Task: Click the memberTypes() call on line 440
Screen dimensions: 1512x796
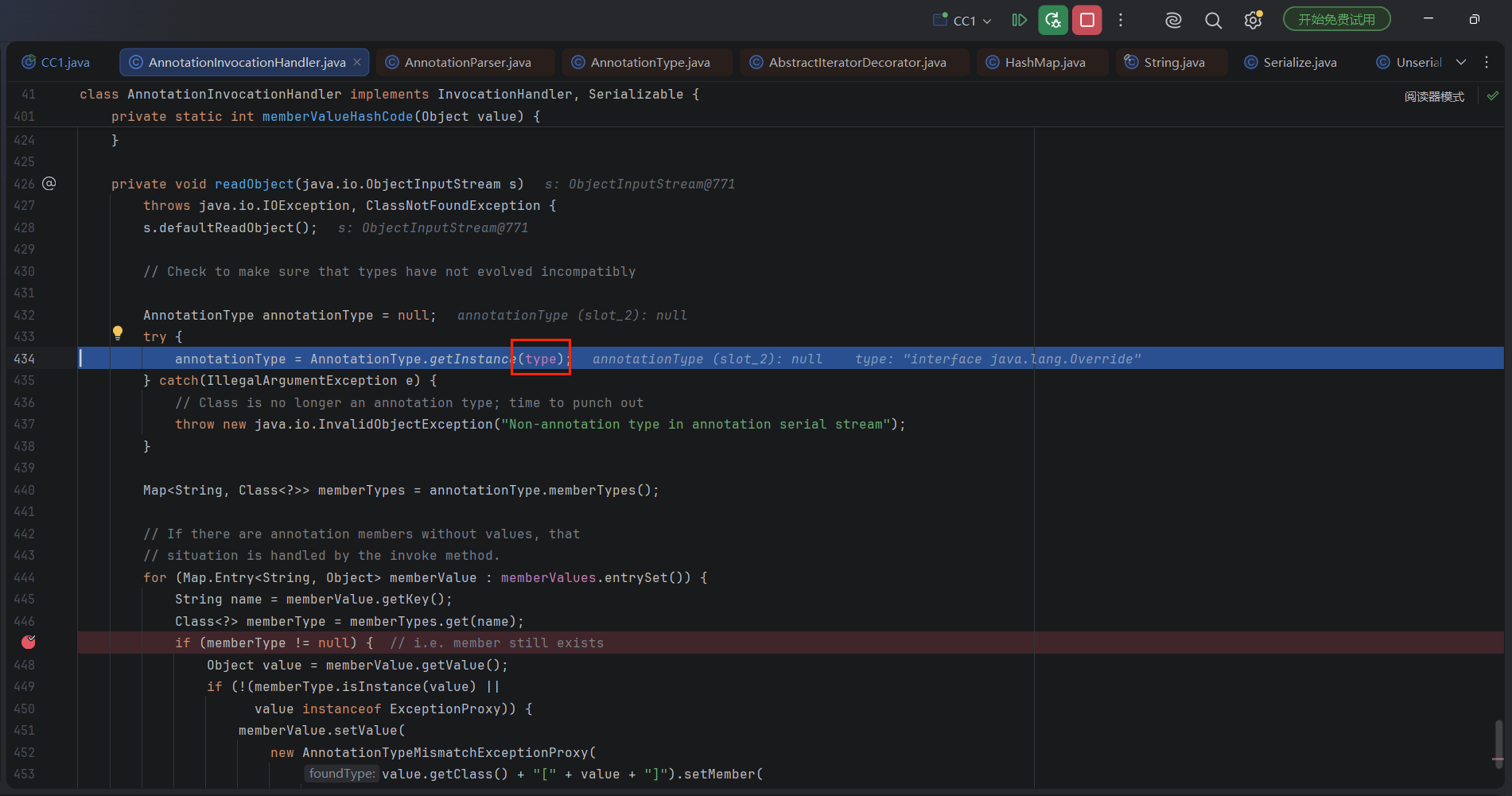Action: pyautogui.click(x=601, y=490)
